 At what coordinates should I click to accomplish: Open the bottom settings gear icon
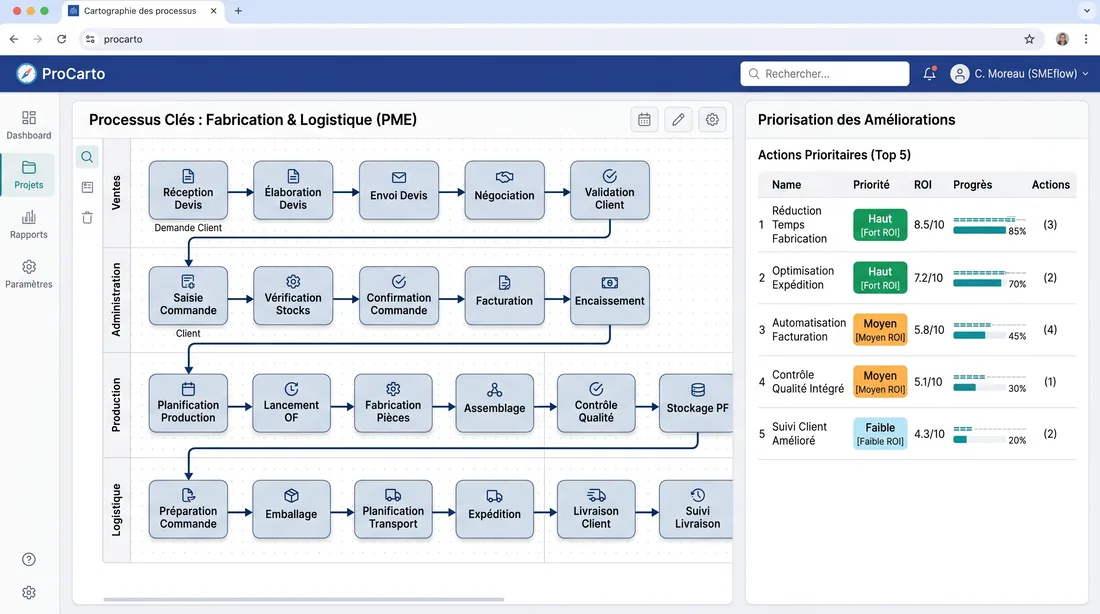pos(29,593)
